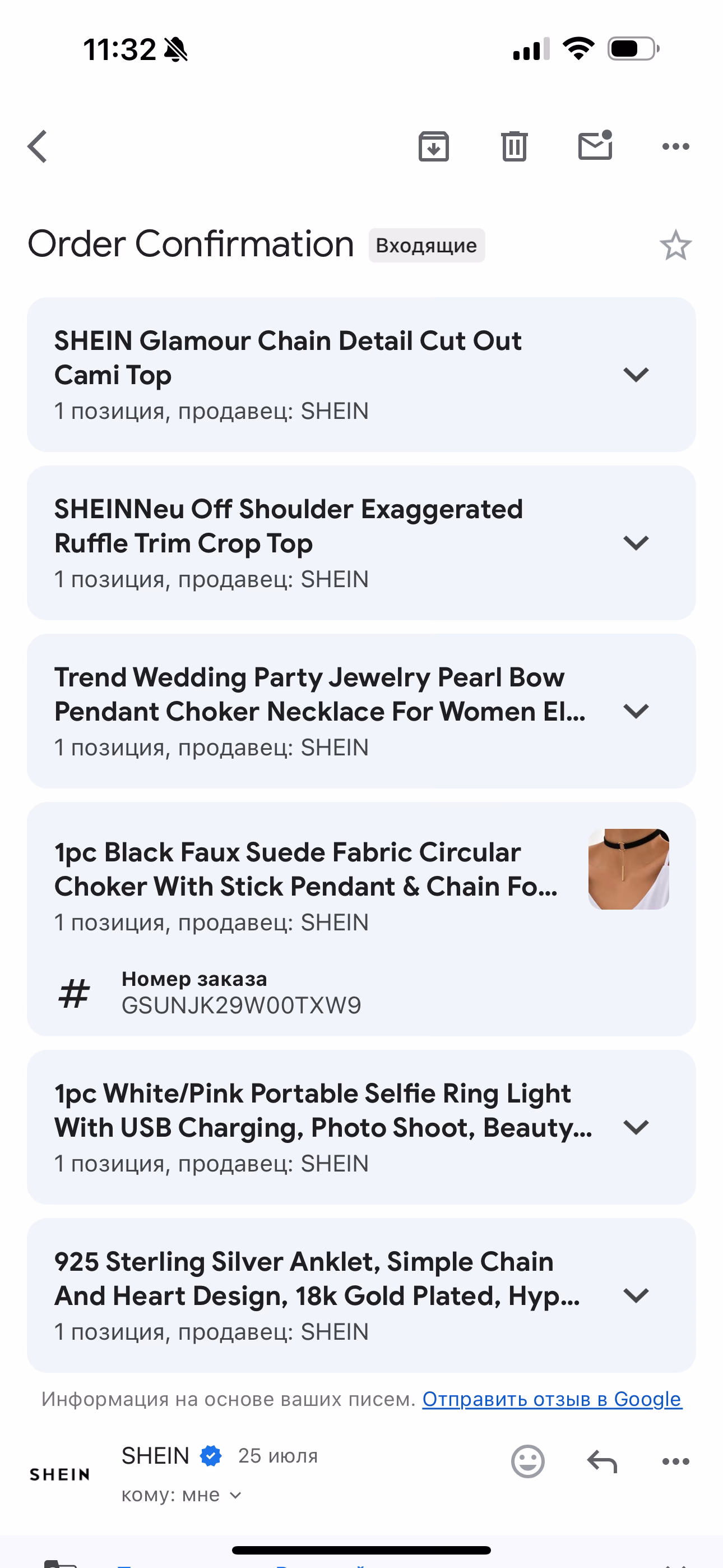Tap the "Отправить отзыв в Google" link
The width and height of the screenshot is (723, 1568).
(x=551, y=1399)
